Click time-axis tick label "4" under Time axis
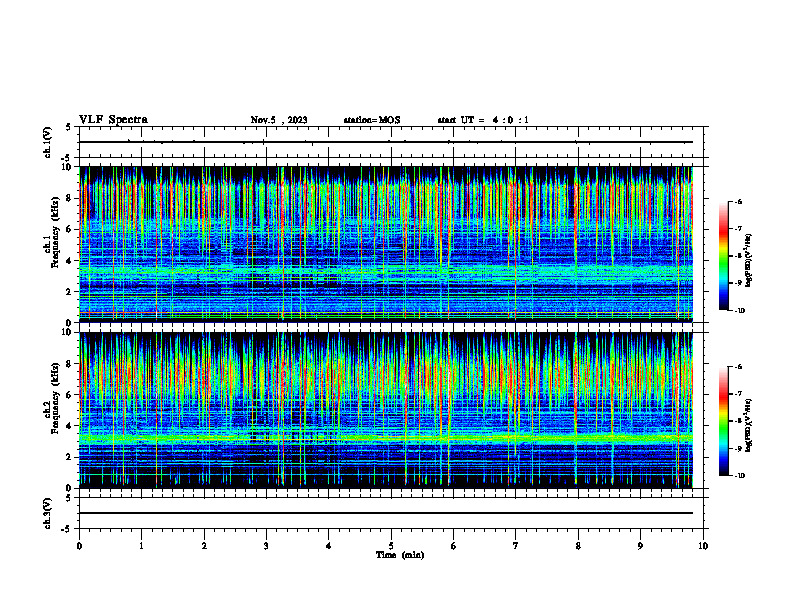 (329, 546)
